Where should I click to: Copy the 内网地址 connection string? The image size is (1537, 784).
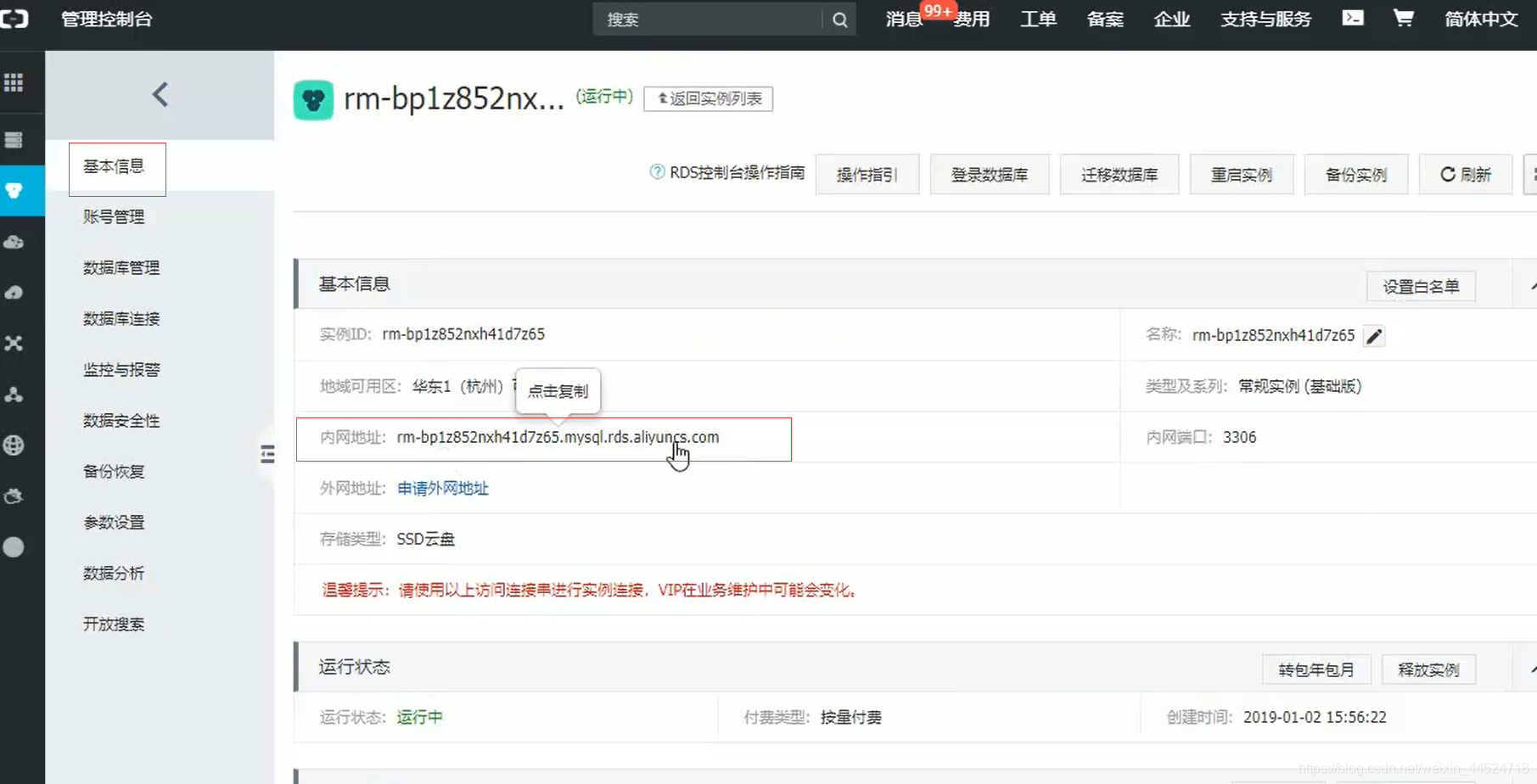pyautogui.click(x=558, y=438)
